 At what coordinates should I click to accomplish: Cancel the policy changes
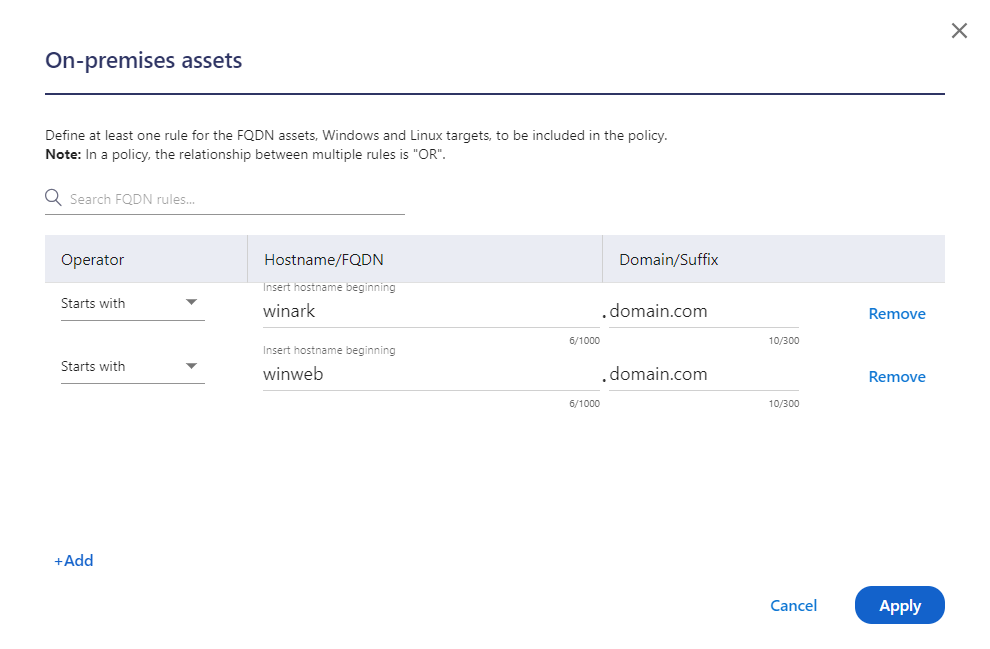(793, 605)
